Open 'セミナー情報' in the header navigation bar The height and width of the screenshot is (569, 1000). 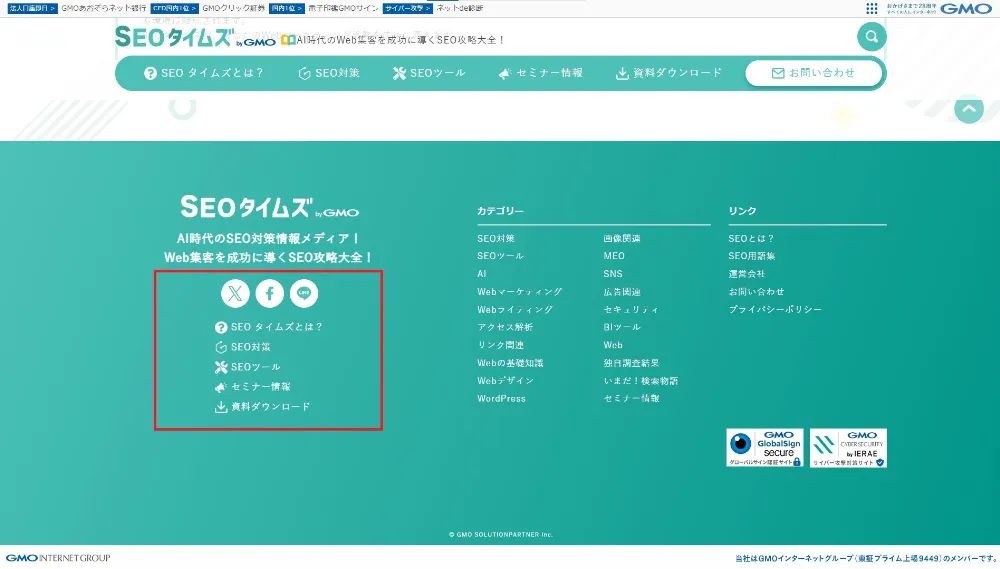[x=541, y=73]
